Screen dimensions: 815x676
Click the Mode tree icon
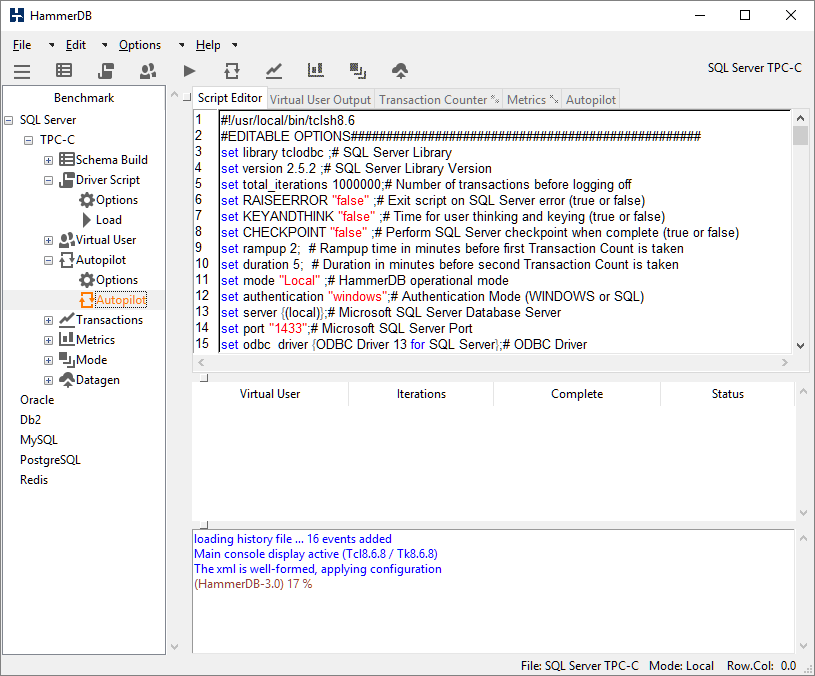point(67,360)
